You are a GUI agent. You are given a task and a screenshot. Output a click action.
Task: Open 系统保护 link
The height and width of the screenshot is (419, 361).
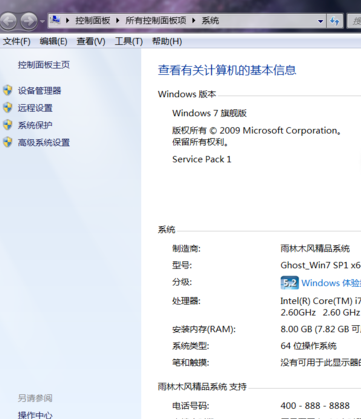tap(35, 125)
